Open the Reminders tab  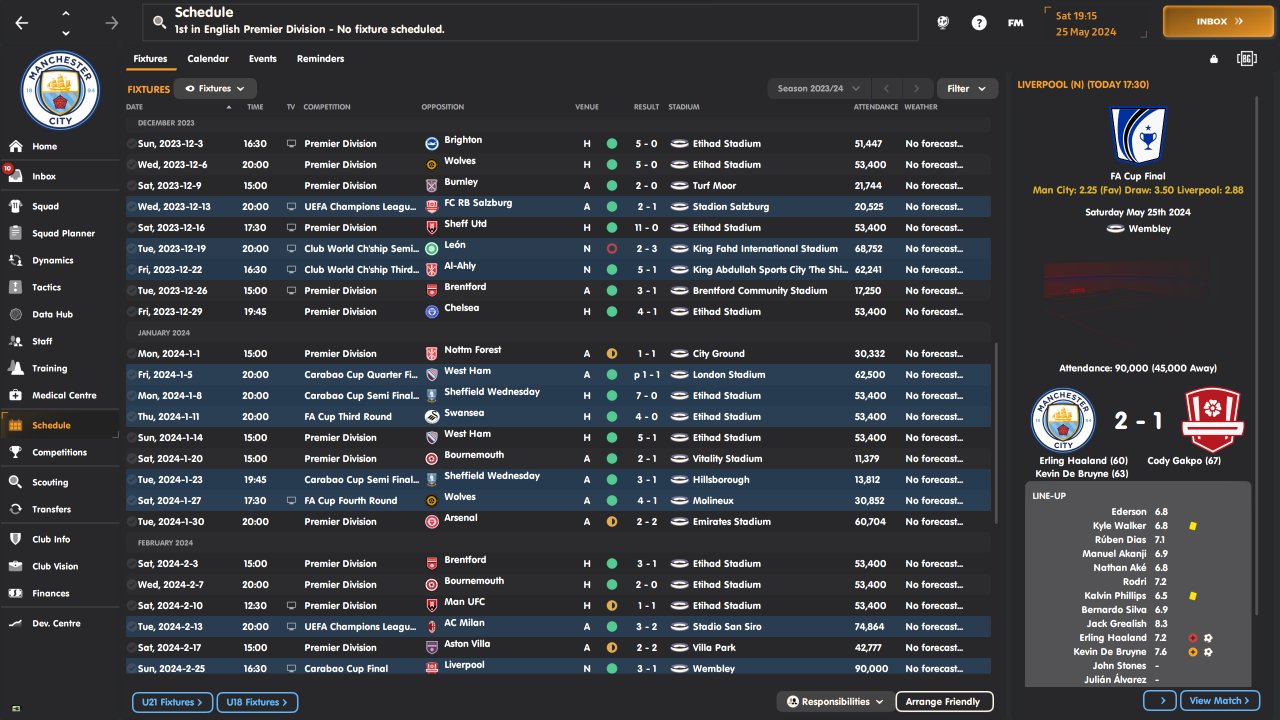point(320,59)
